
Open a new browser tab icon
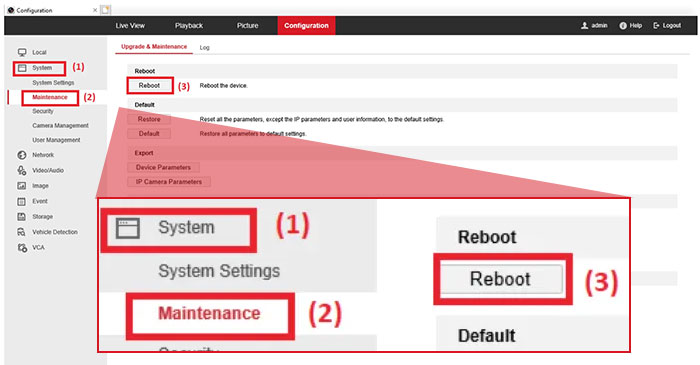(105, 9)
